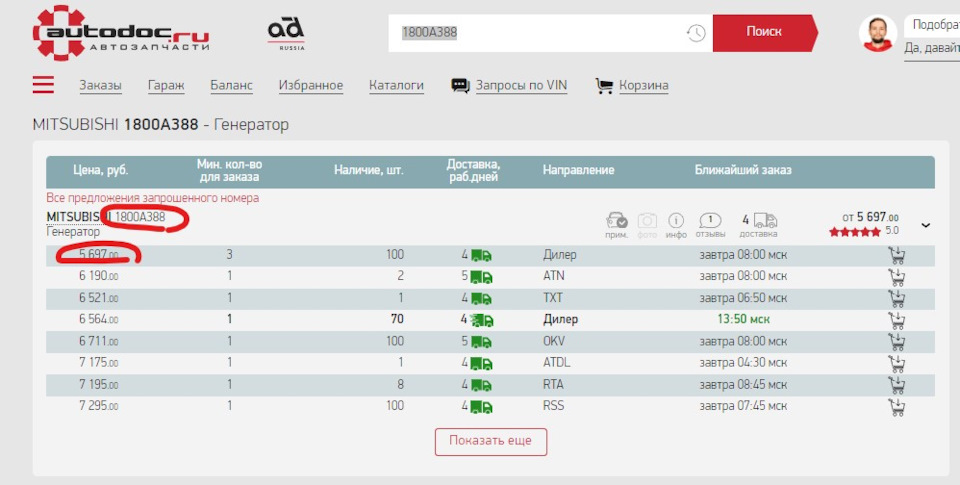Click fast delivery truck in 6 564 row

pos(481,320)
